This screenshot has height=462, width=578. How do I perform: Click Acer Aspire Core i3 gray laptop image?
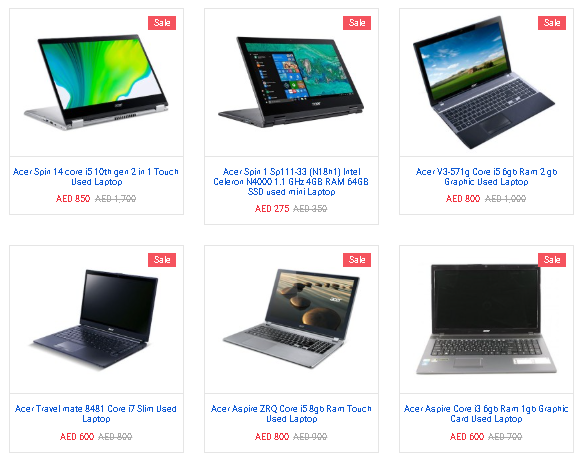click(x=486, y=319)
